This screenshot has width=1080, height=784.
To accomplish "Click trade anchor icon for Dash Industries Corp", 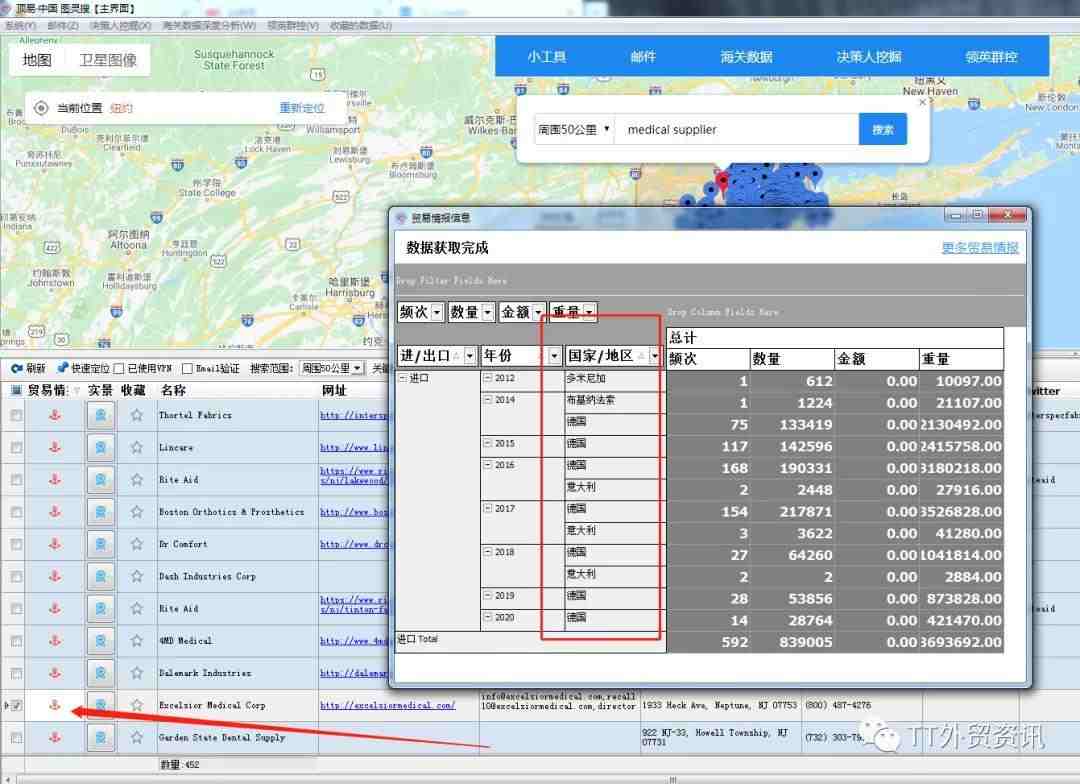I will [55, 576].
